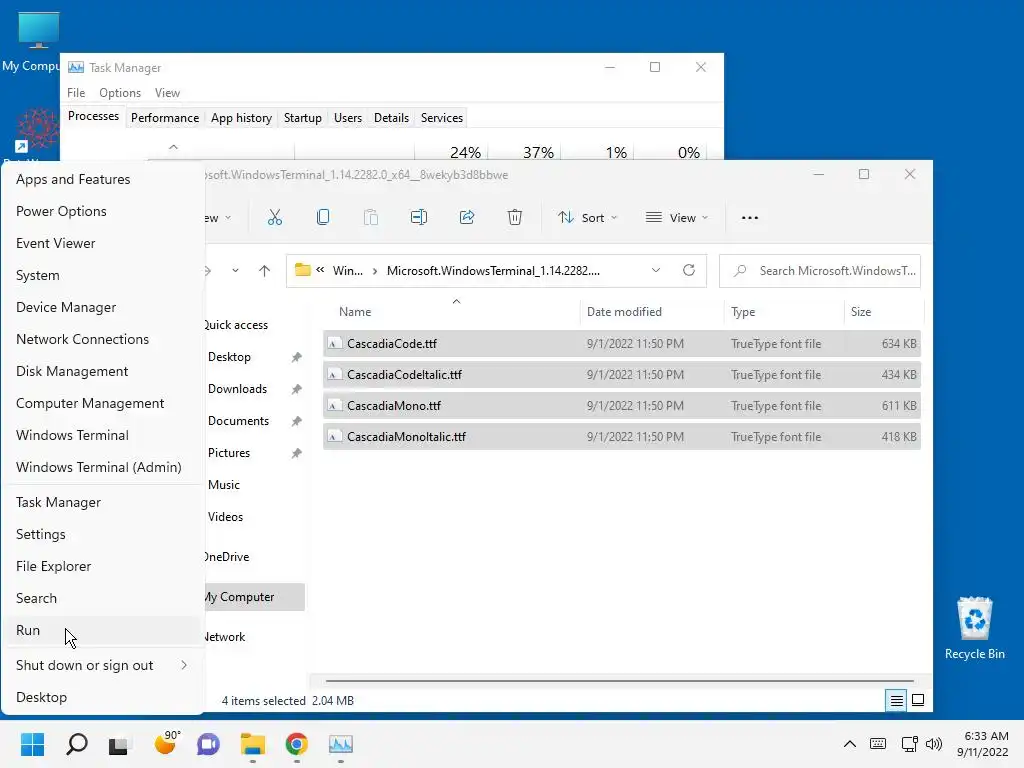The height and width of the screenshot is (768, 1024).
Task: Select the CascadiaCodeItalic.ttf file
Action: click(x=622, y=375)
